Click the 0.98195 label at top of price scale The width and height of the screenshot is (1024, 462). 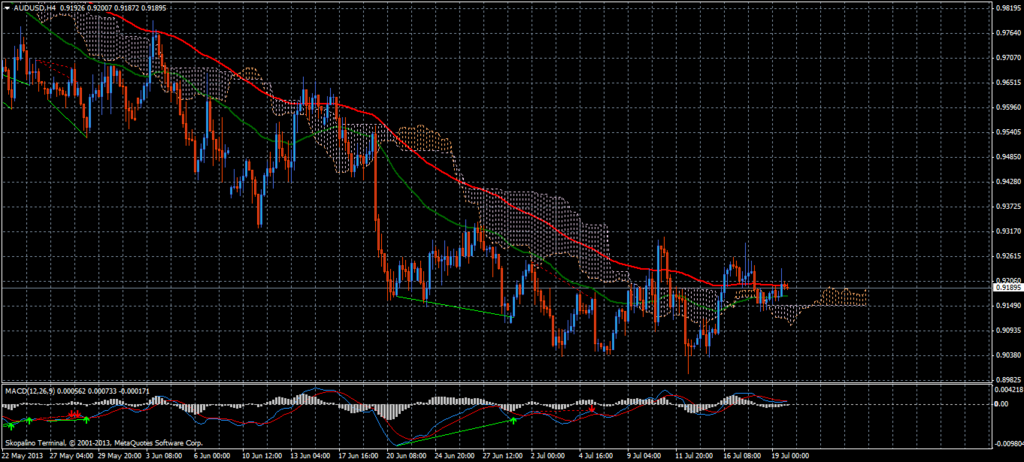point(1006,7)
